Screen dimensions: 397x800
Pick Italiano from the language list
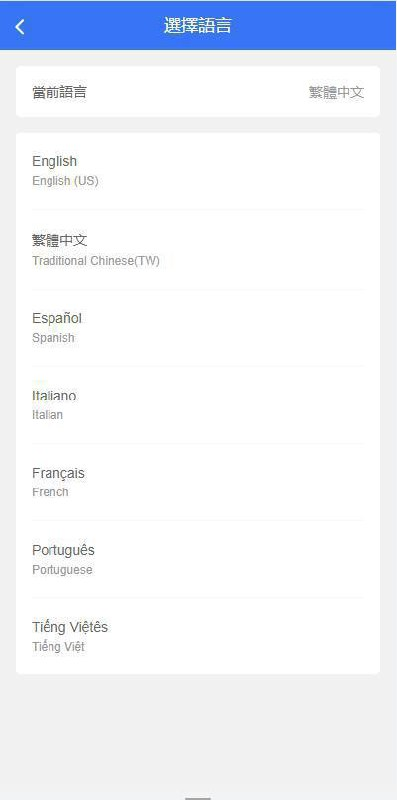[x=198, y=405]
